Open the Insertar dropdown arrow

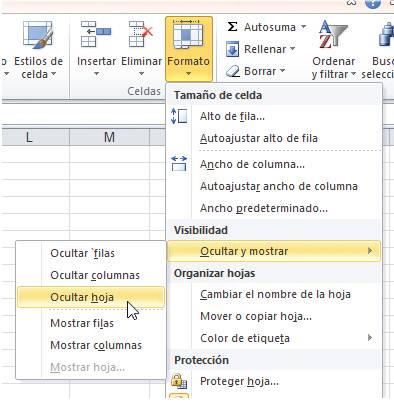tap(96, 73)
